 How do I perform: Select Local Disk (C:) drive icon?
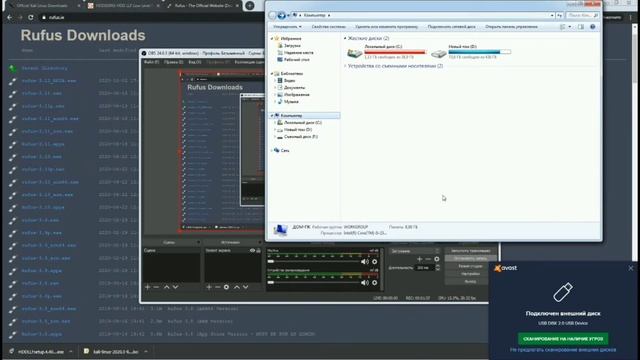point(354,53)
